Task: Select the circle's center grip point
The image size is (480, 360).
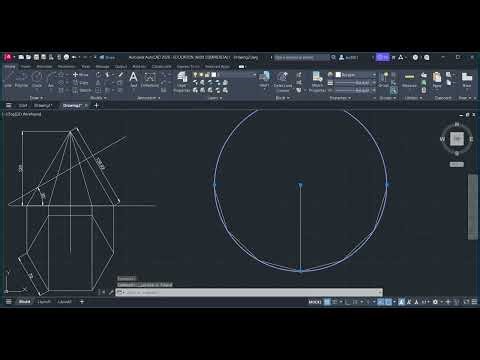Action: click(x=300, y=184)
